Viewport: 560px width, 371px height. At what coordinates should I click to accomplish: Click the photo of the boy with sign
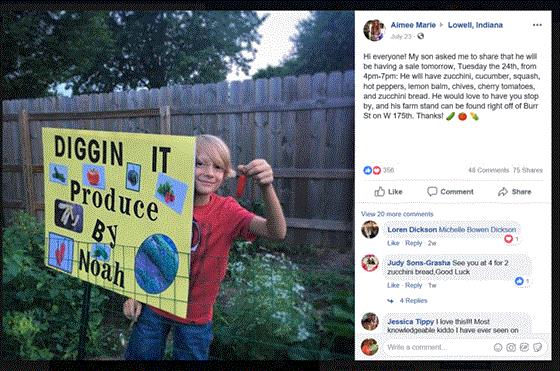178,185
